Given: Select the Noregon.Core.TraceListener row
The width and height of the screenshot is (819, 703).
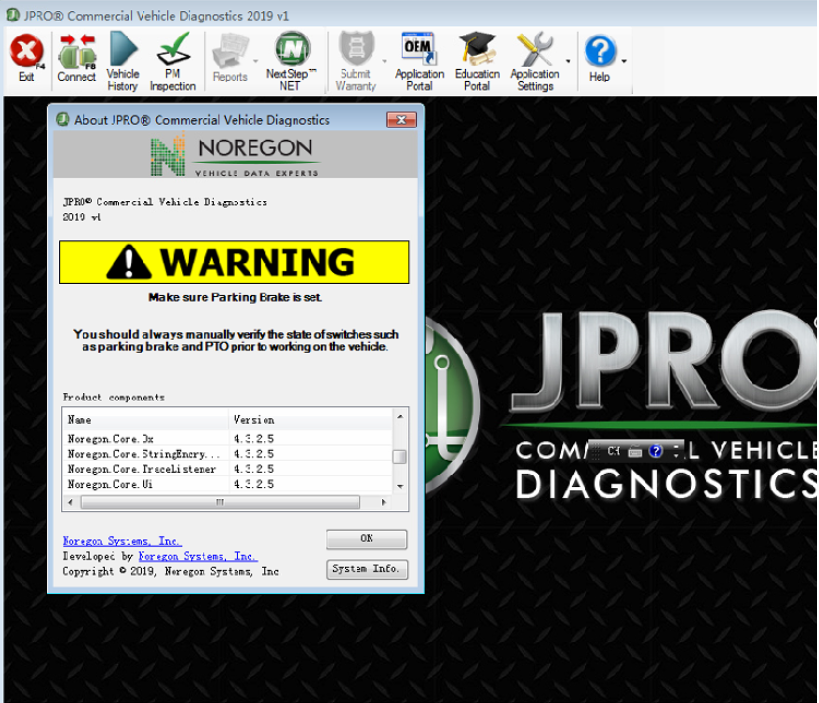Looking at the screenshot, I should 227,469.
